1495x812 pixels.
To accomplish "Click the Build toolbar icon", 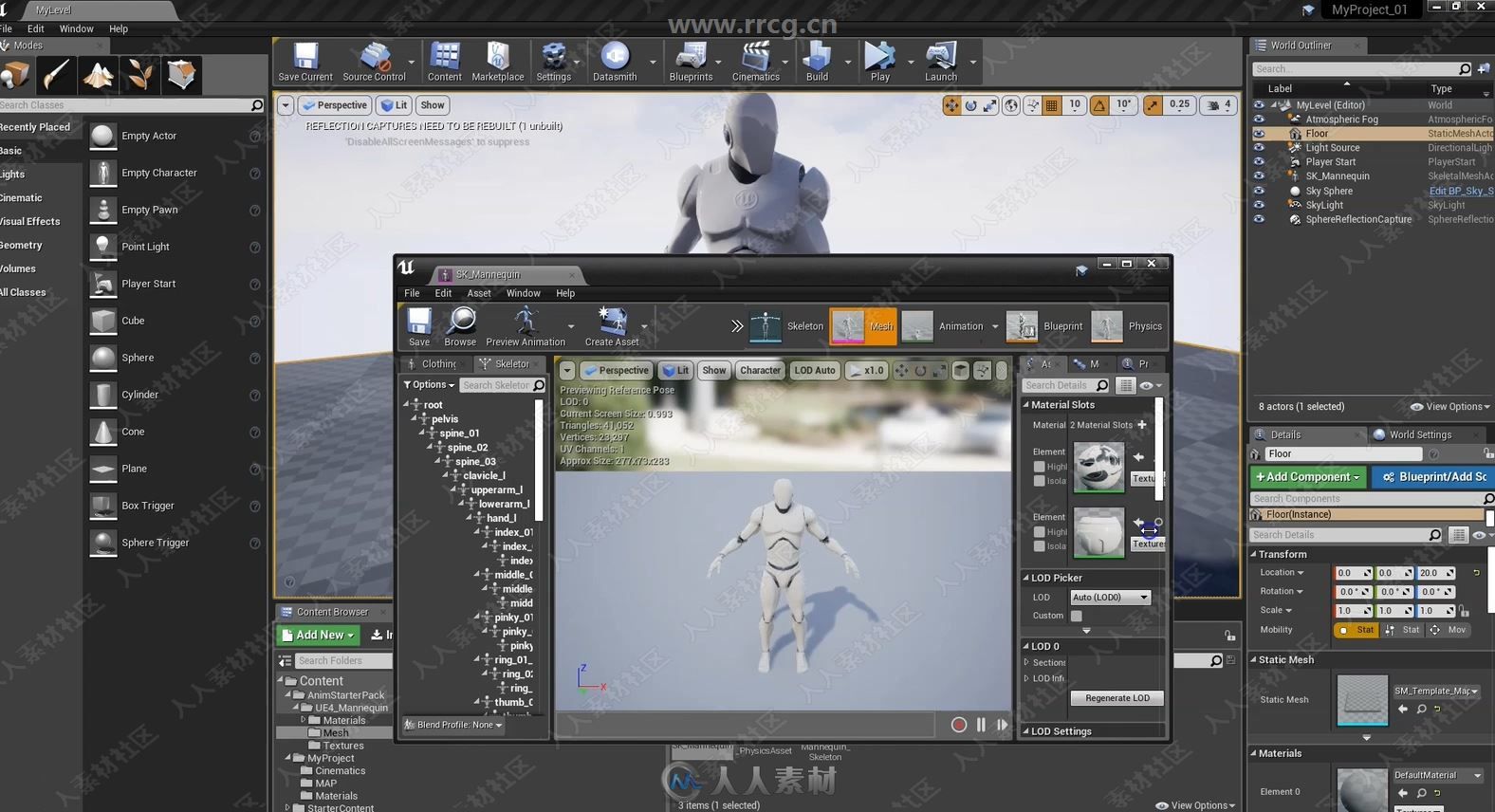I will [x=818, y=62].
